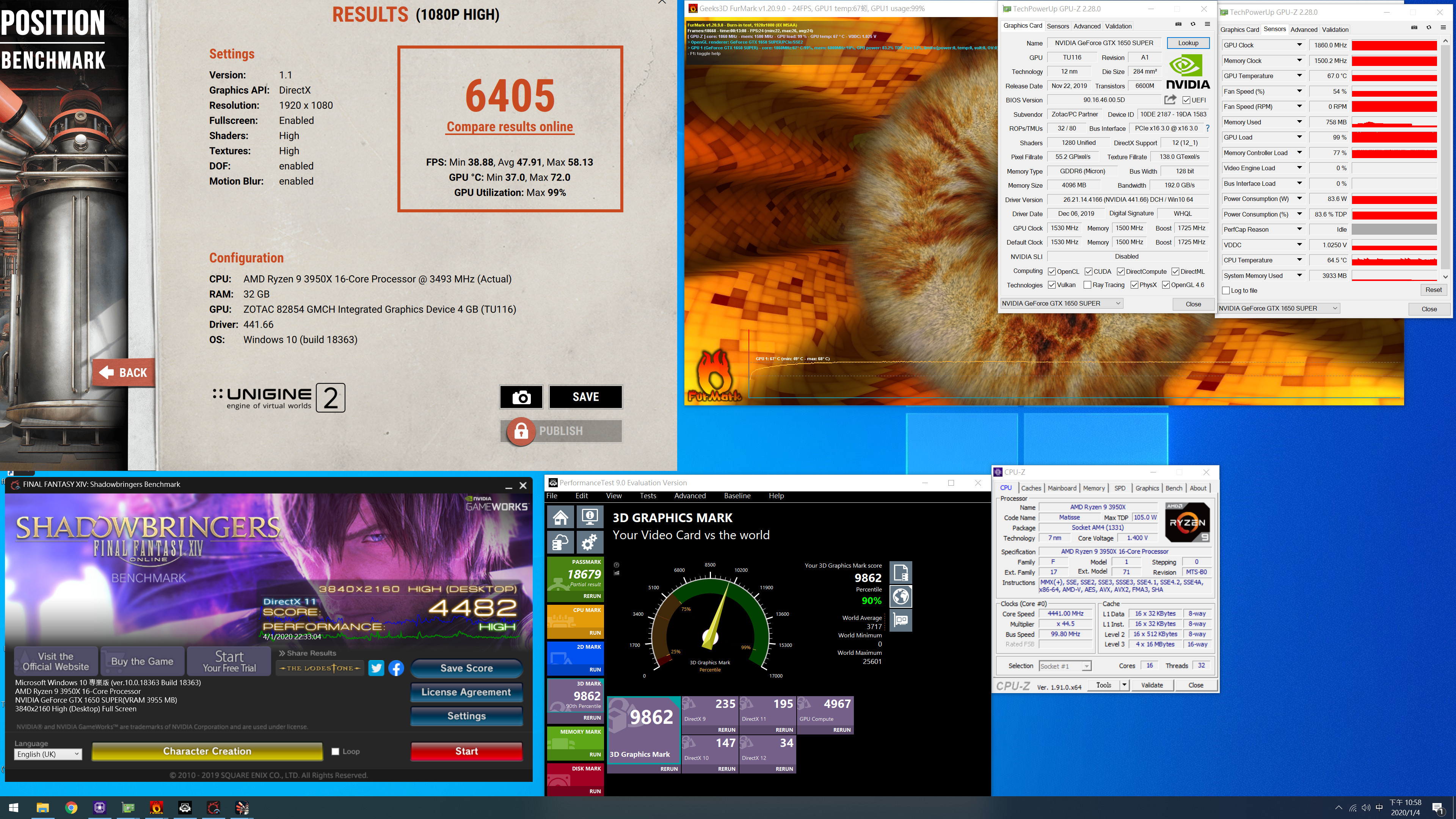
Task: Open the GPU Temperature sensor dropdown
Action: 1299,76
